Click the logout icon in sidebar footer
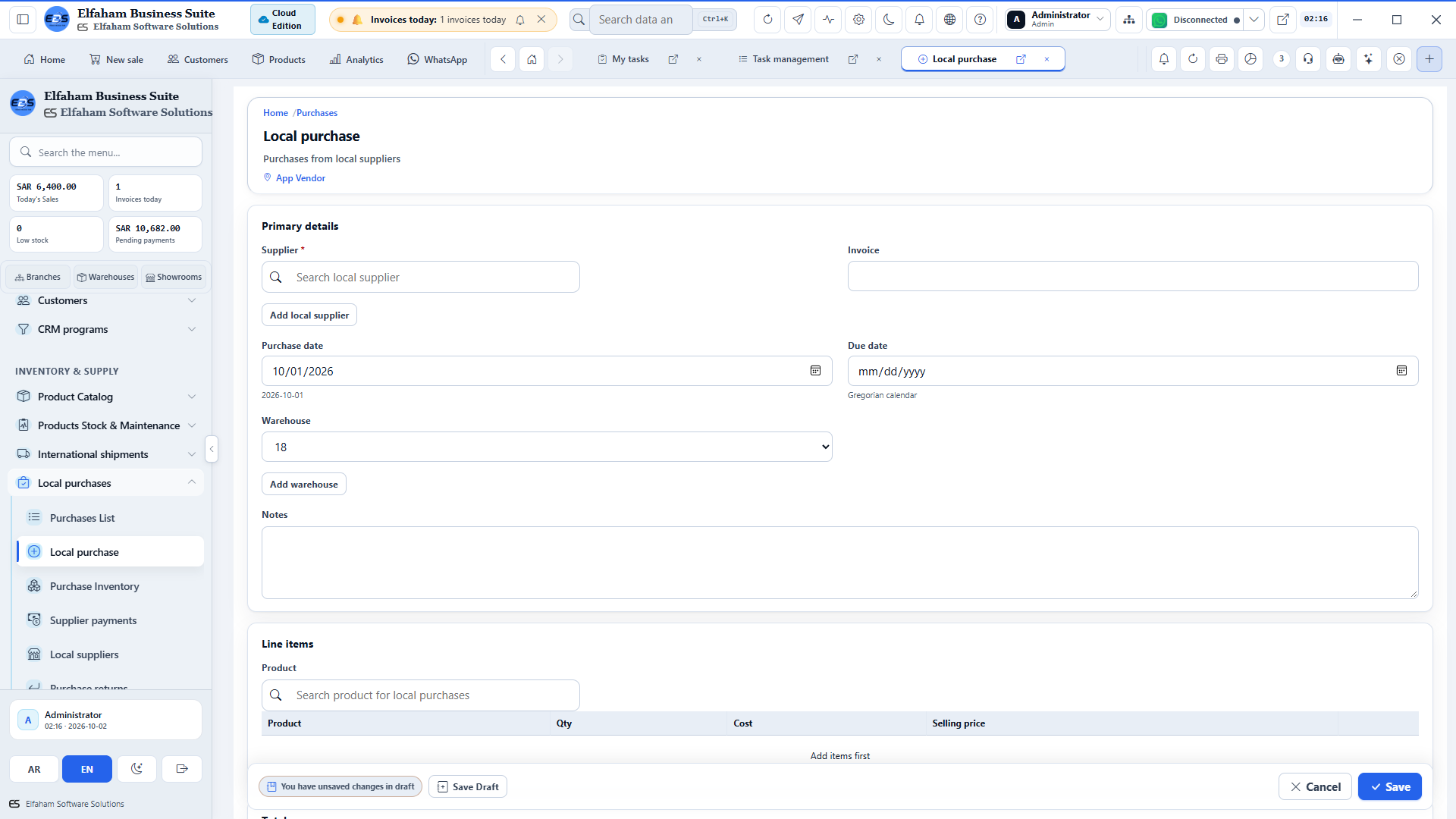 [182, 769]
